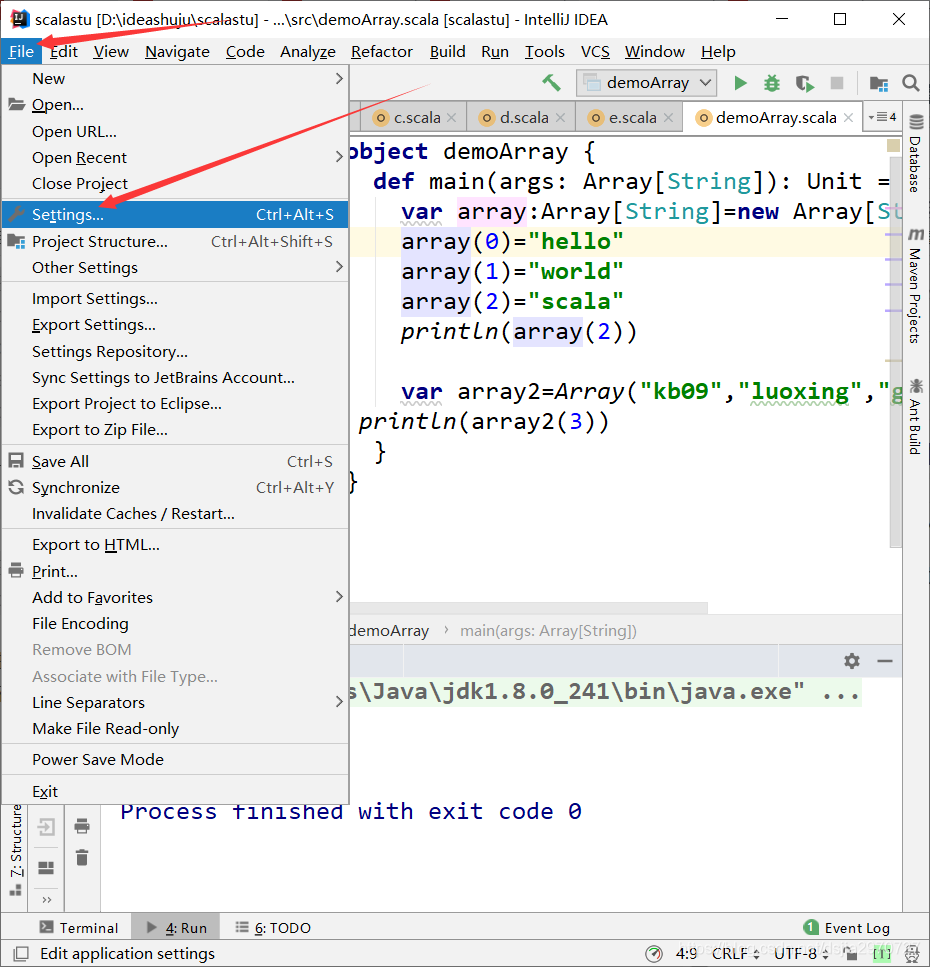Screen dimensions: 930x967
Task: Select Invalidate Caches / Restart...
Action: click(175, 513)
